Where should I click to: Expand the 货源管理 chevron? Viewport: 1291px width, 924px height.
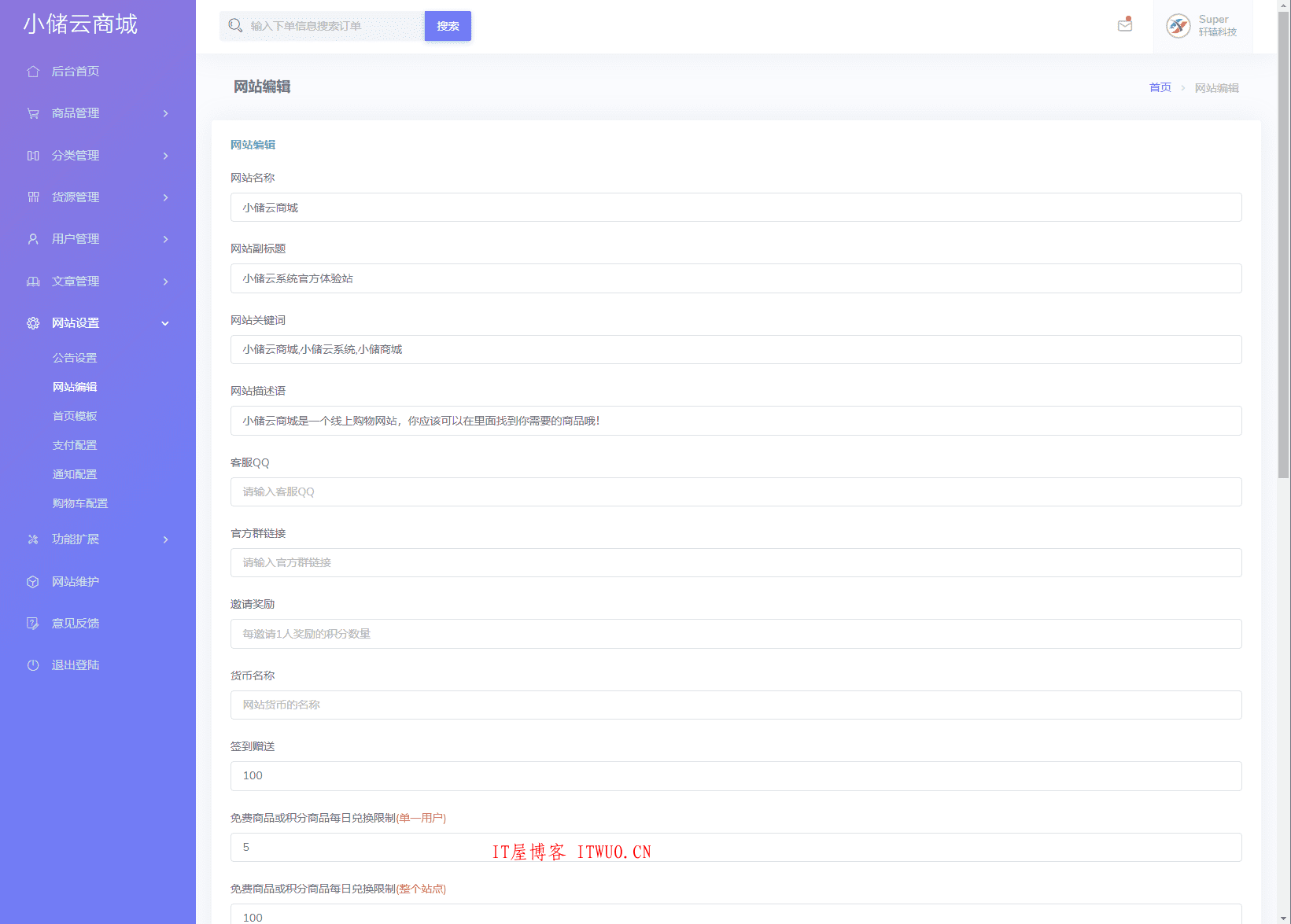(x=165, y=197)
